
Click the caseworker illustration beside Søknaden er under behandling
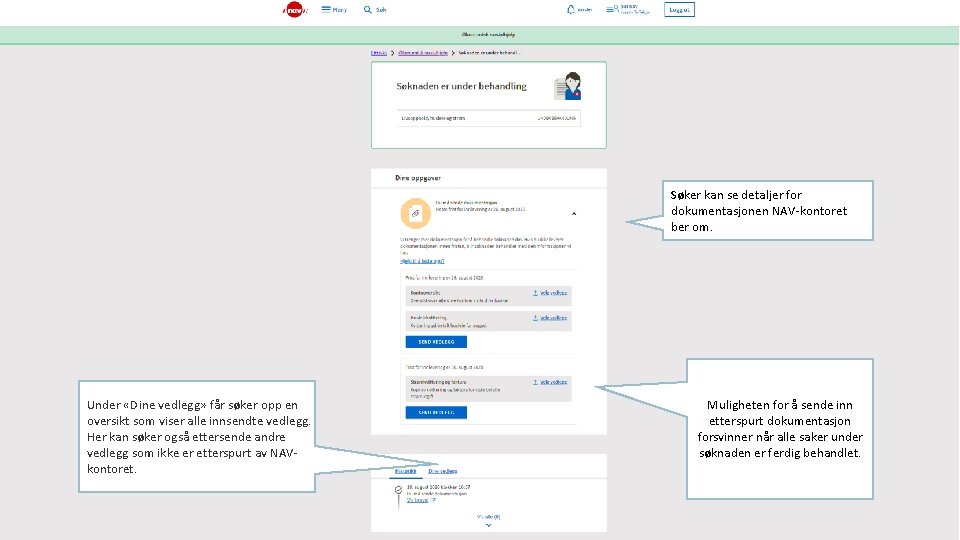pyautogui.click(x=568, y=86)
